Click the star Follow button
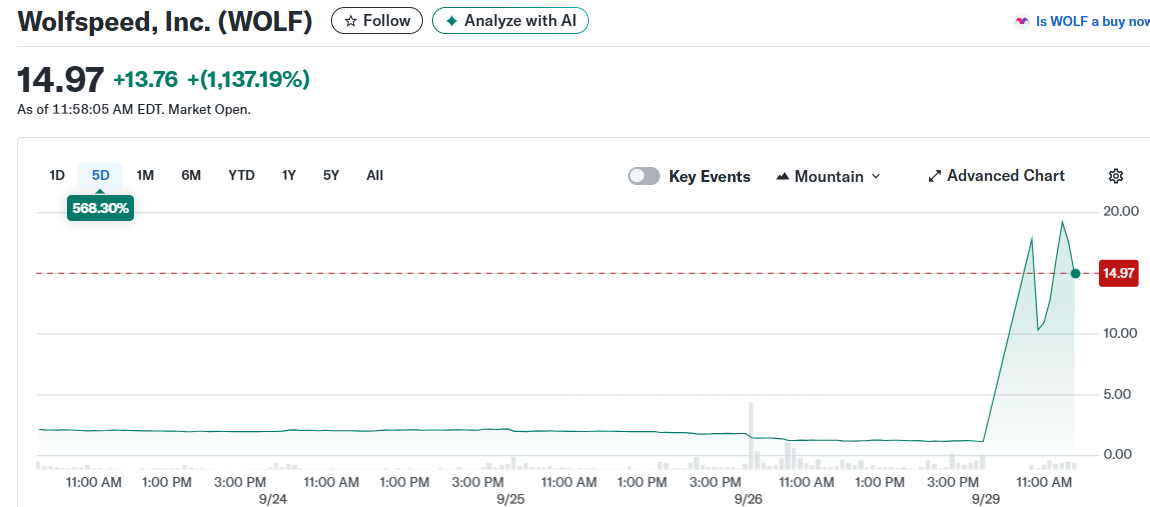The image size is (1150, 507). point(377,21)
